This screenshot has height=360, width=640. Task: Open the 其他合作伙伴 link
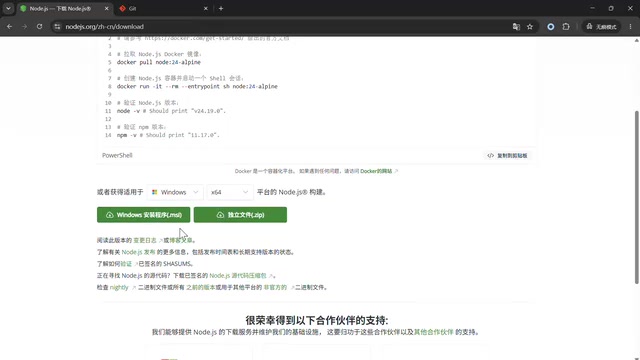point(433,332)
